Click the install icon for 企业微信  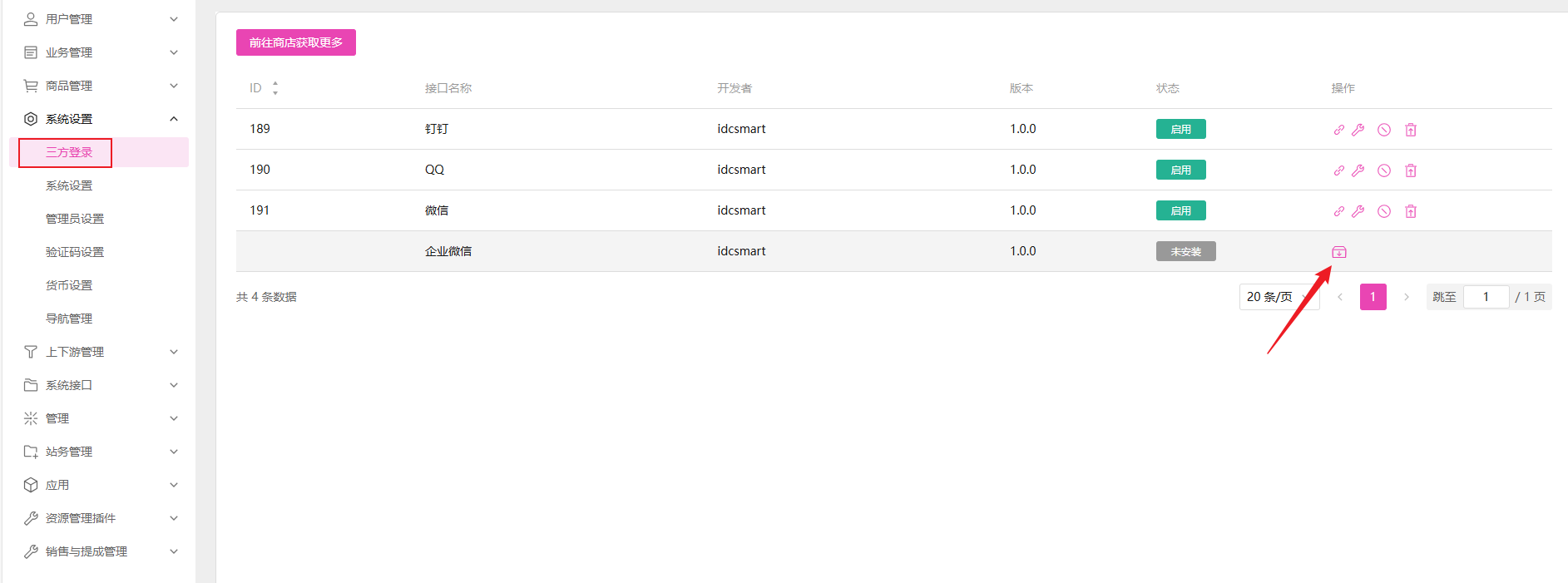point(1338,252)
